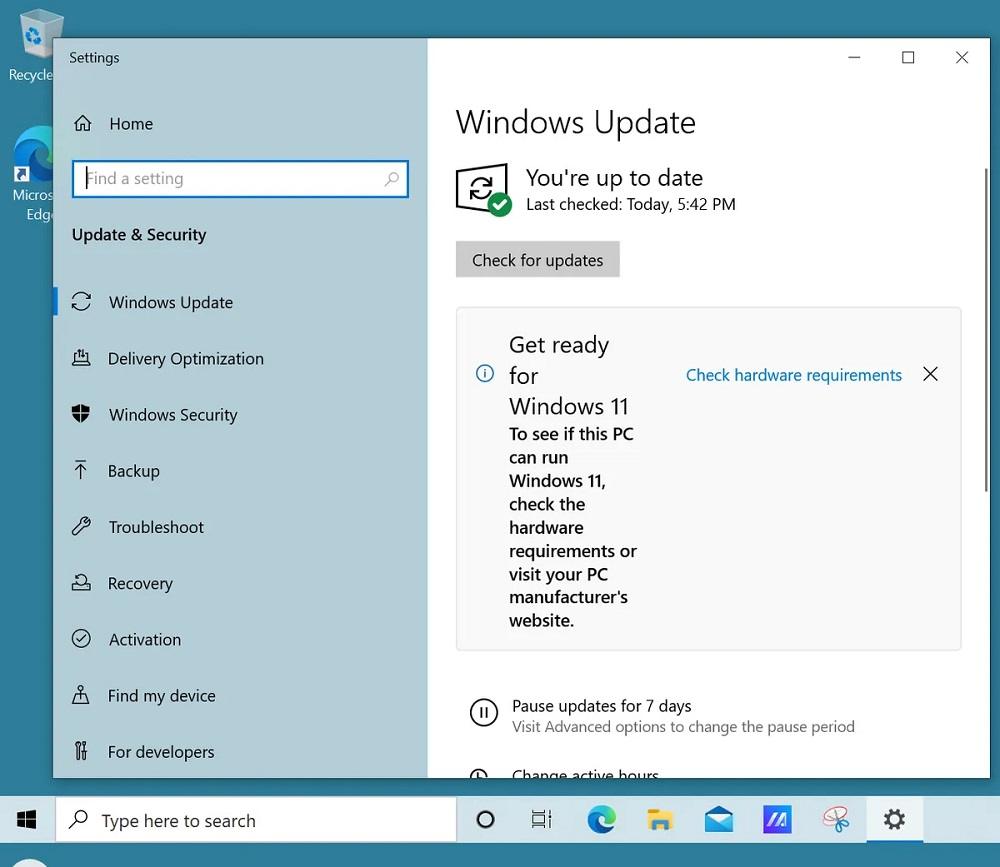Open Find my device settings
The image size is (1000, 867).
tap(161, 696)
